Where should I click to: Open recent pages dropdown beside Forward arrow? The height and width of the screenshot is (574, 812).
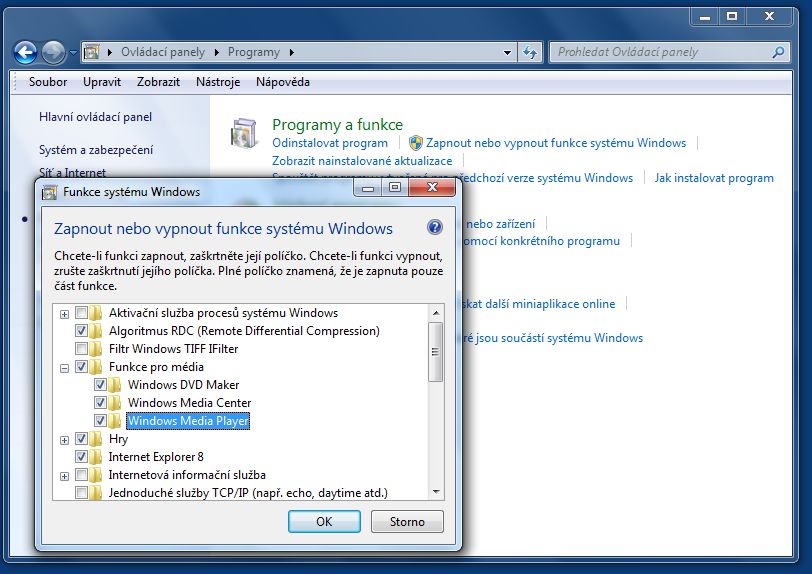(x=73, y=52)
